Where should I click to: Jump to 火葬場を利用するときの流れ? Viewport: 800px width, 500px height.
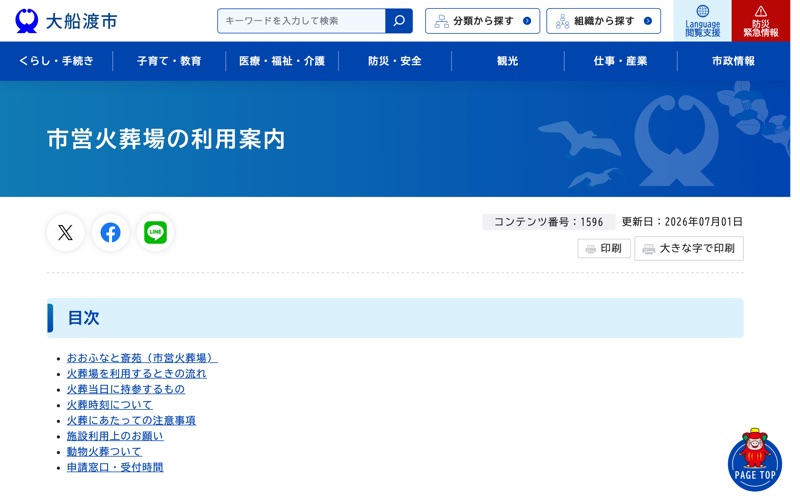(137, 373)
